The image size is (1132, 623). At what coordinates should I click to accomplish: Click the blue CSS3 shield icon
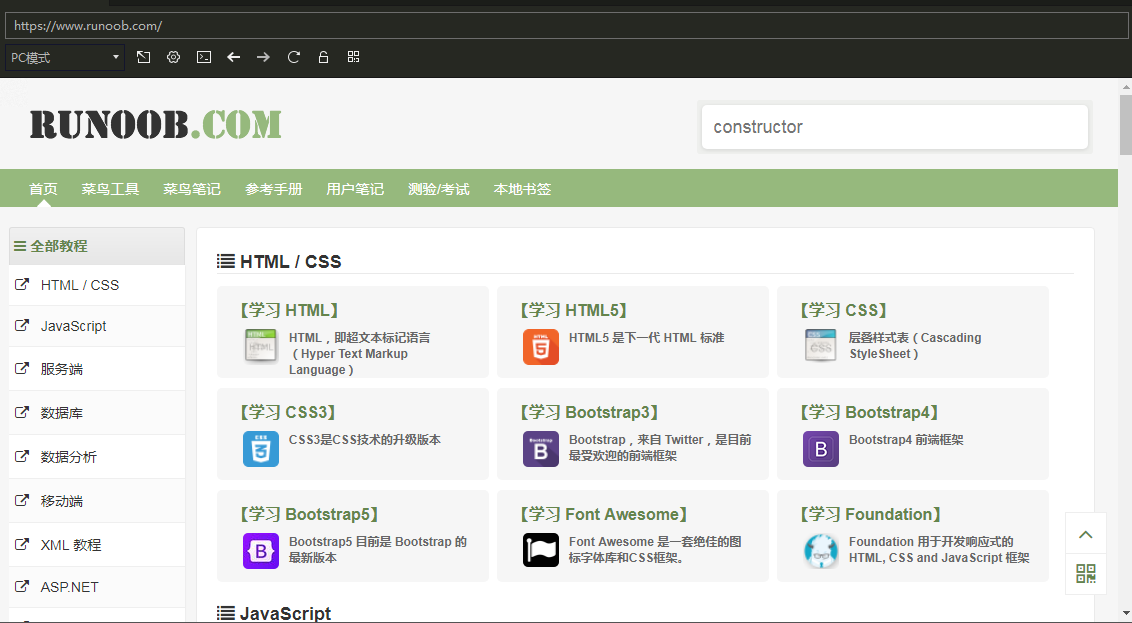[261, 449]
